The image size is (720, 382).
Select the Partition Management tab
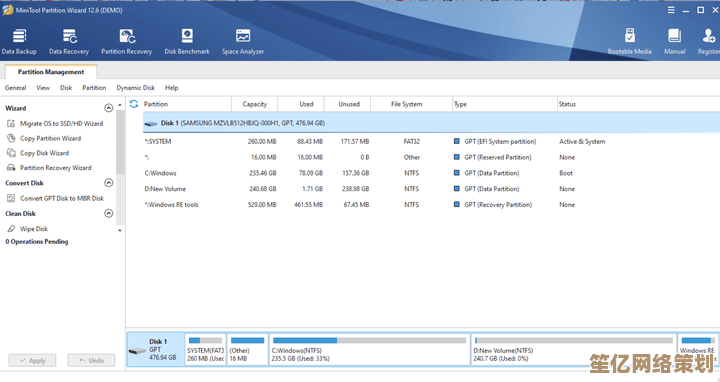click(51, 72)
